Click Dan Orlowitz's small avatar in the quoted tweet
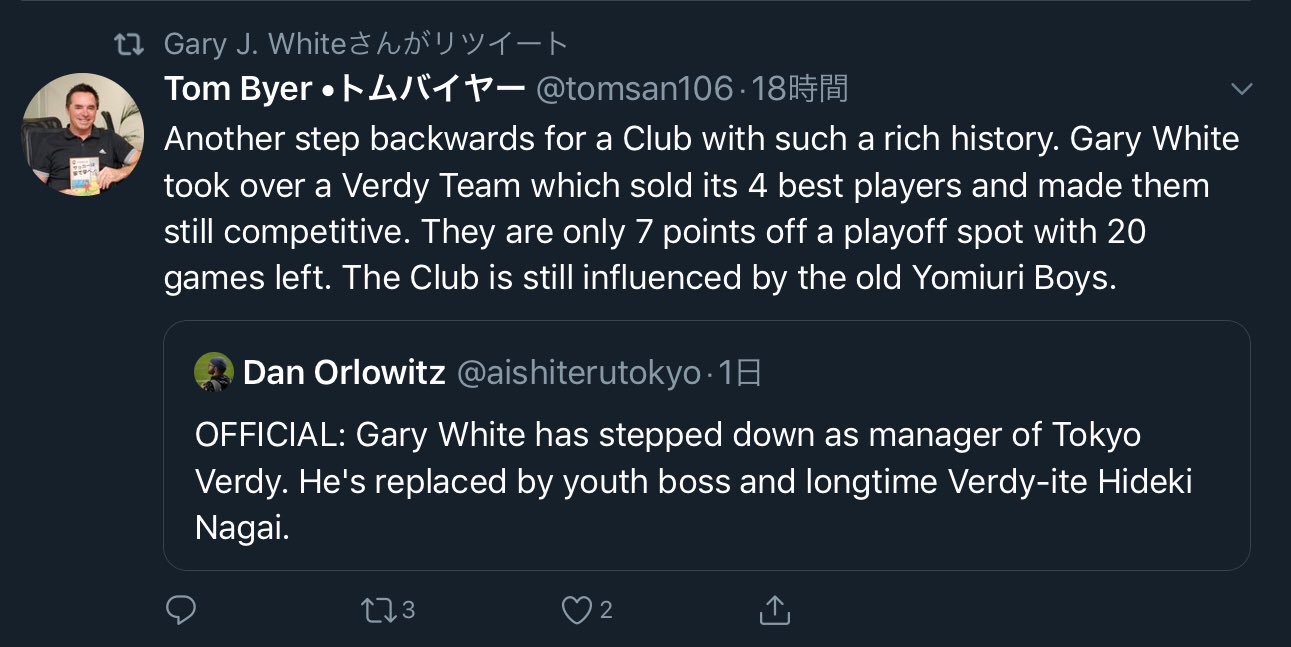 pyautogui.click(x=214, y=373)
